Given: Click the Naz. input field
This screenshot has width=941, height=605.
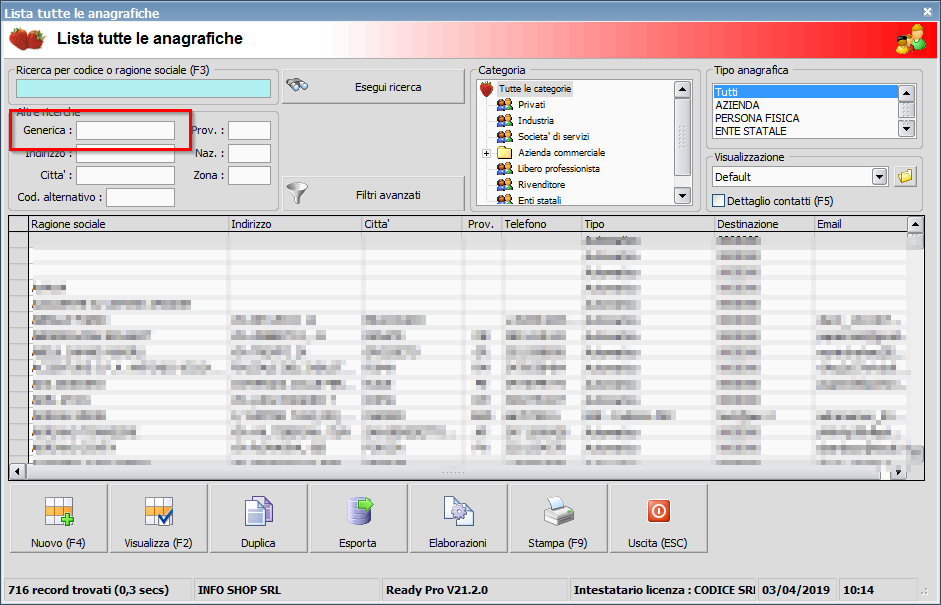Looking at the screenshot, I should pos(250,153).
